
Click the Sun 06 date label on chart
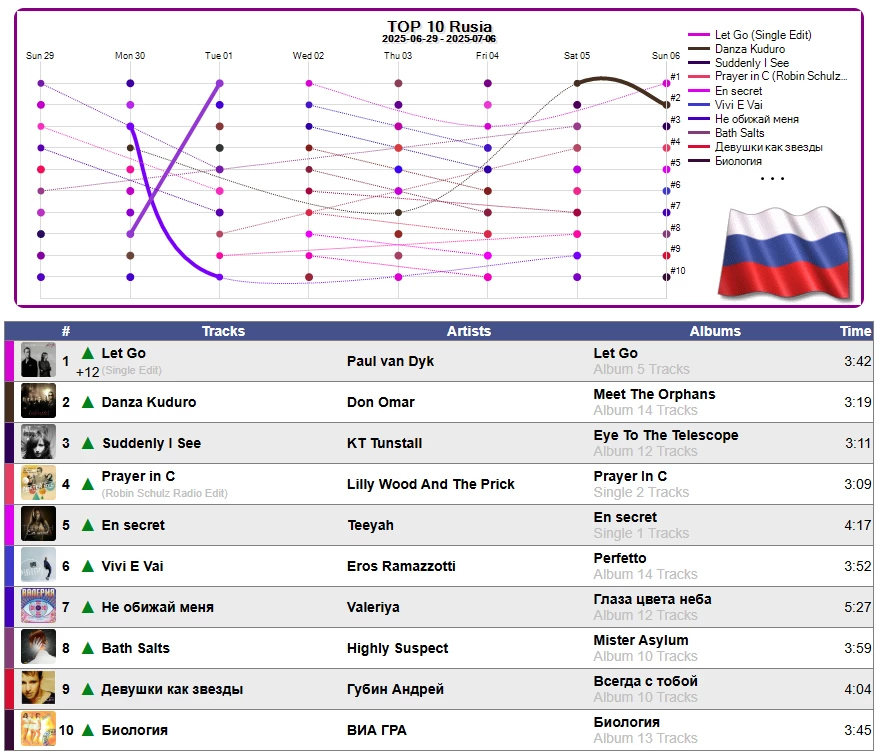pos(666,55)
